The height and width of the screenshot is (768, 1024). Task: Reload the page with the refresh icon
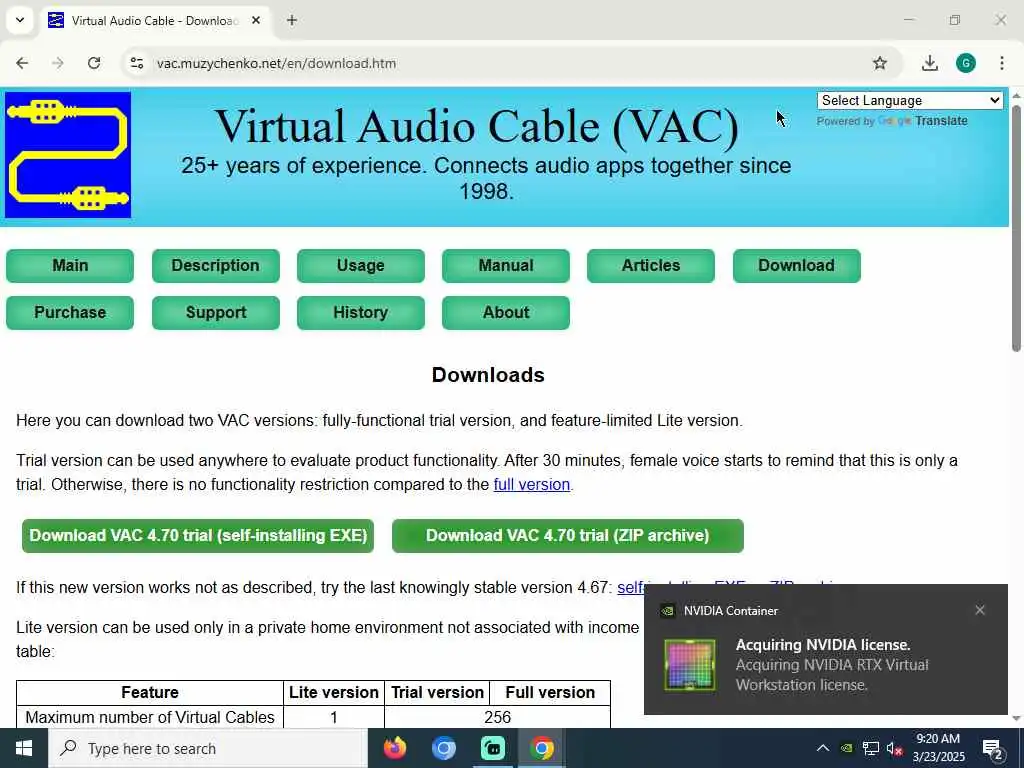pos(94,63)
